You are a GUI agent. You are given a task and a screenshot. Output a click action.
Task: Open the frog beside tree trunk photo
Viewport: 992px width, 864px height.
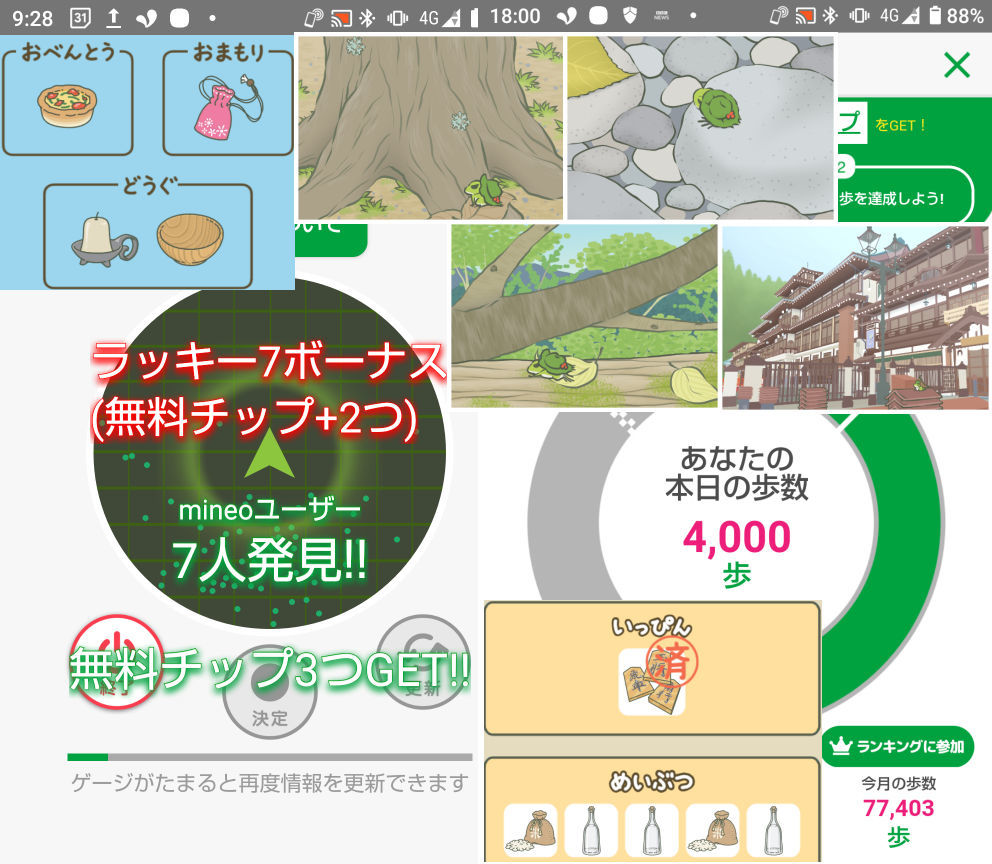coord(430,127)
